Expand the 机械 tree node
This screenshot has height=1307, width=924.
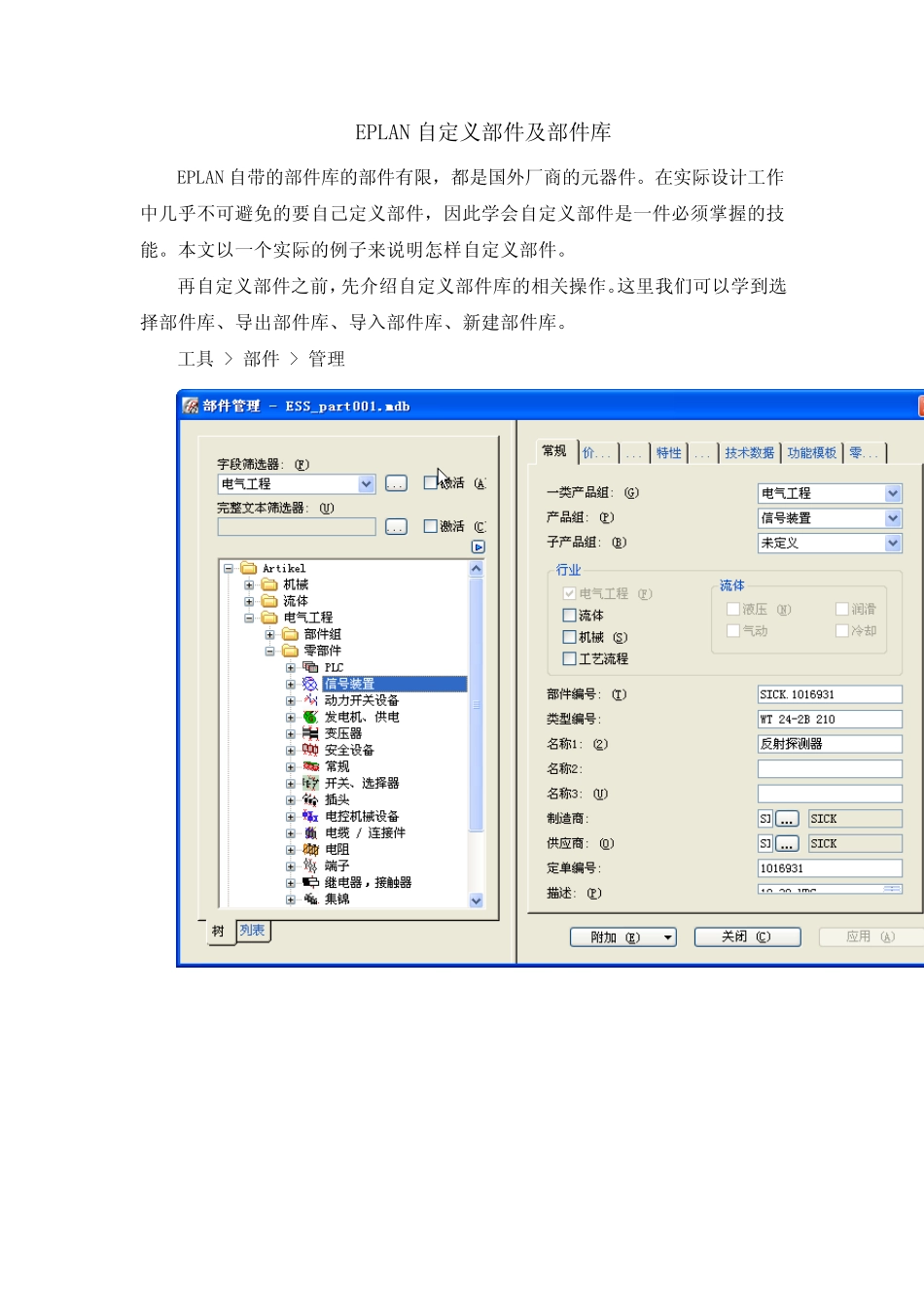point(249,584)
